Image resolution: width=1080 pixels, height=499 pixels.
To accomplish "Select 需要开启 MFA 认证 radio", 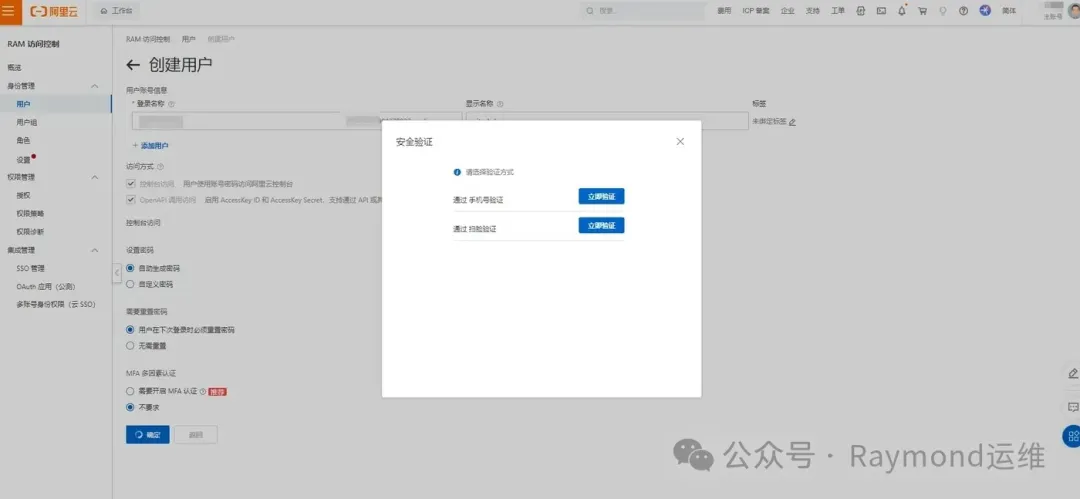I will pos(130,391).
